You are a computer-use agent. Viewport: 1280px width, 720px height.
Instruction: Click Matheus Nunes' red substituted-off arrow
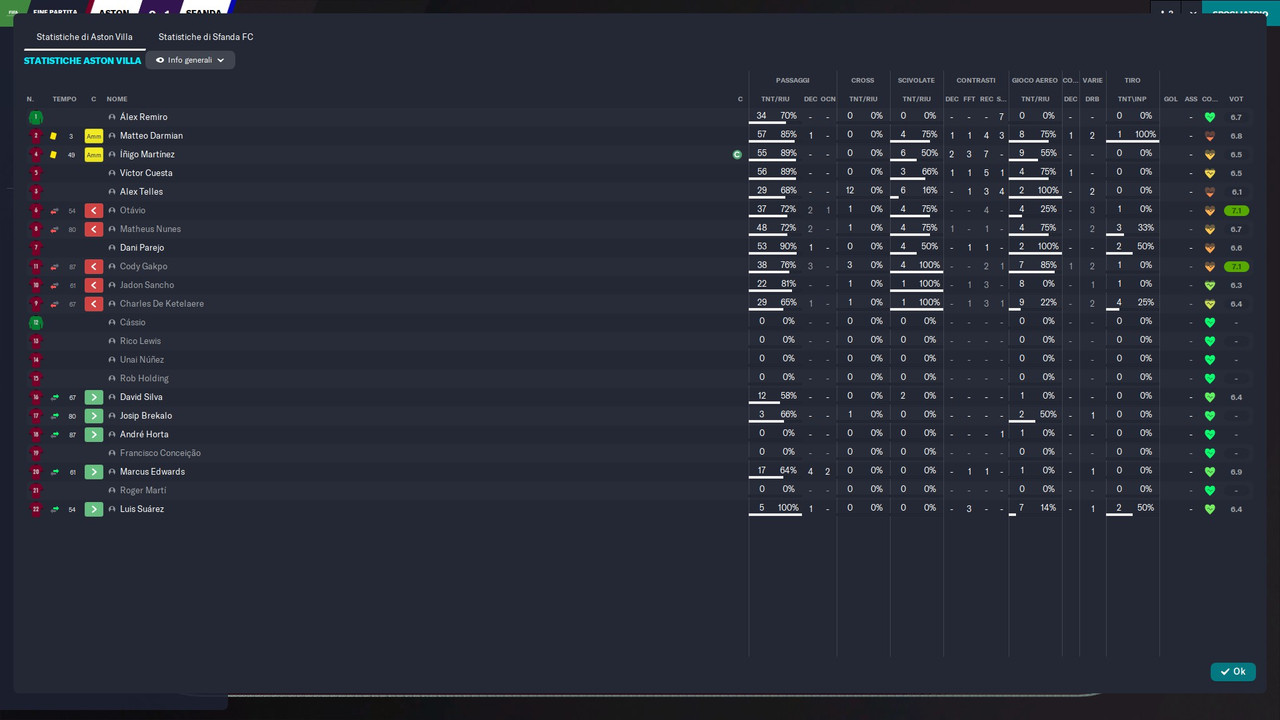click(x=94, y=229)
